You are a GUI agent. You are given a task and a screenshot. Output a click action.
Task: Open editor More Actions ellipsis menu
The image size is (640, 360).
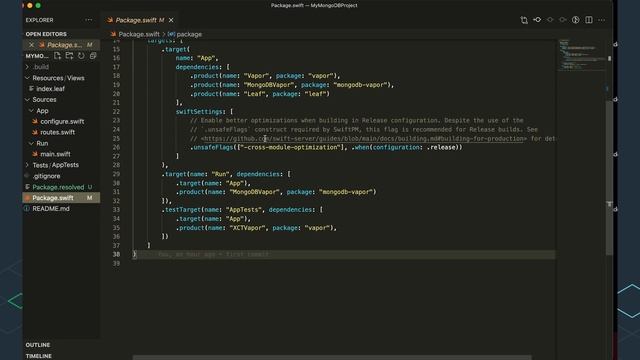coord(602,20)
